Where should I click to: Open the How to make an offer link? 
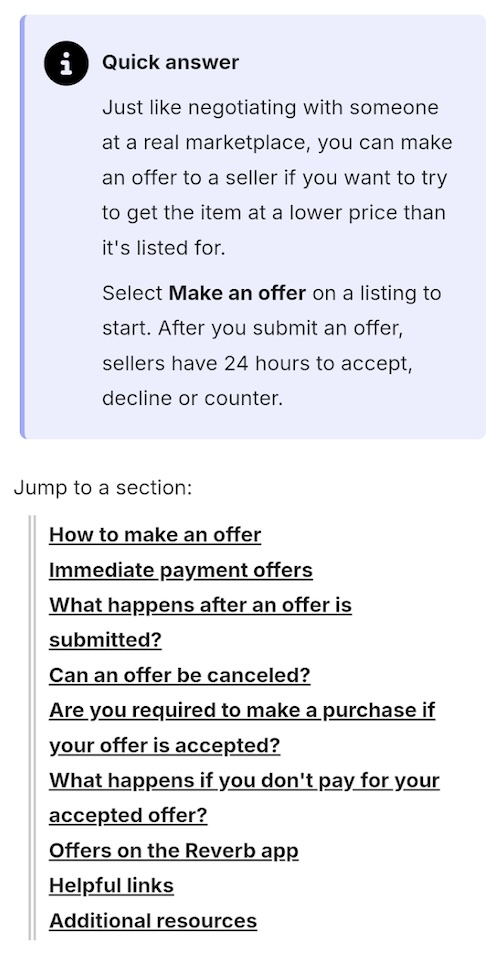pyautogui.click(x=155, y=535)
